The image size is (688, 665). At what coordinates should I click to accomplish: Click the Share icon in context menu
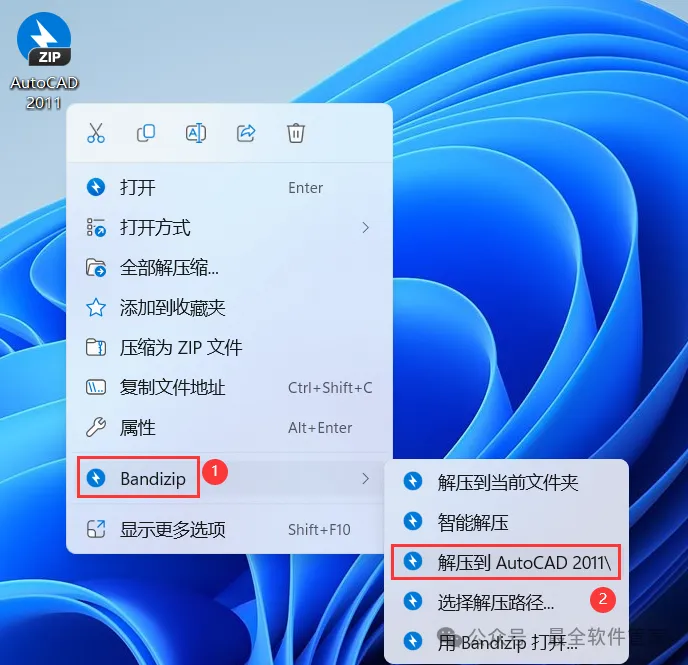click(246, 133)
